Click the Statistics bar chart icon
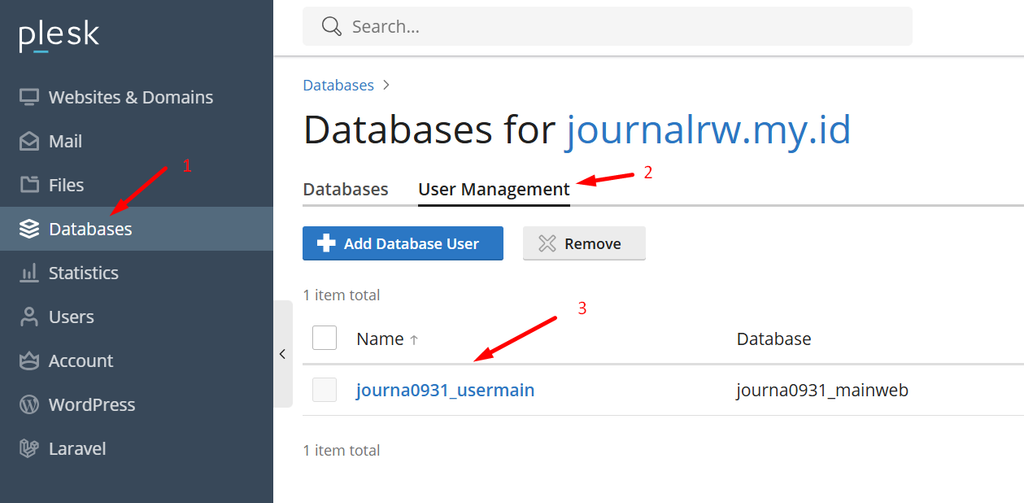This screenshot has width=1024, height=503. pos(29,273)
